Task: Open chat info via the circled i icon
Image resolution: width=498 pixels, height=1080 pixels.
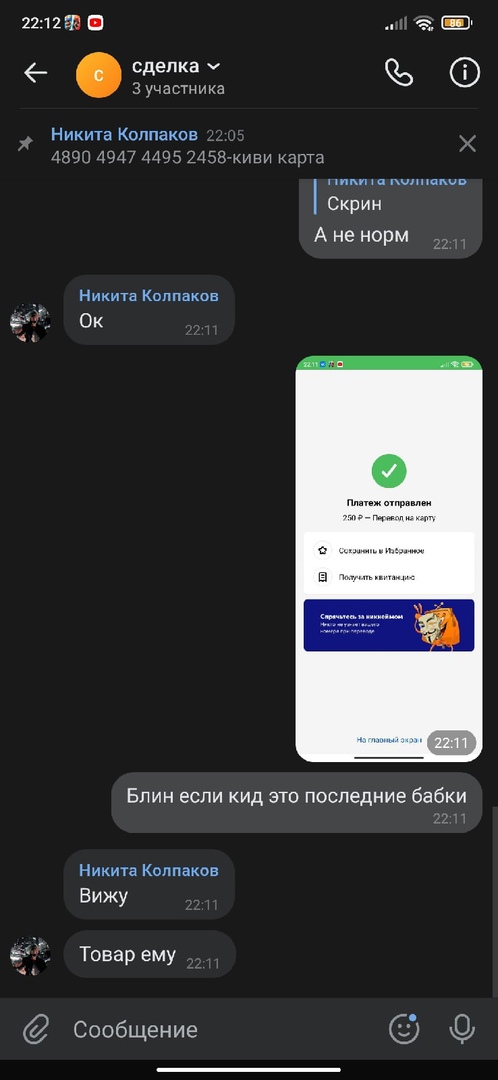Action: tap(465, 72)
